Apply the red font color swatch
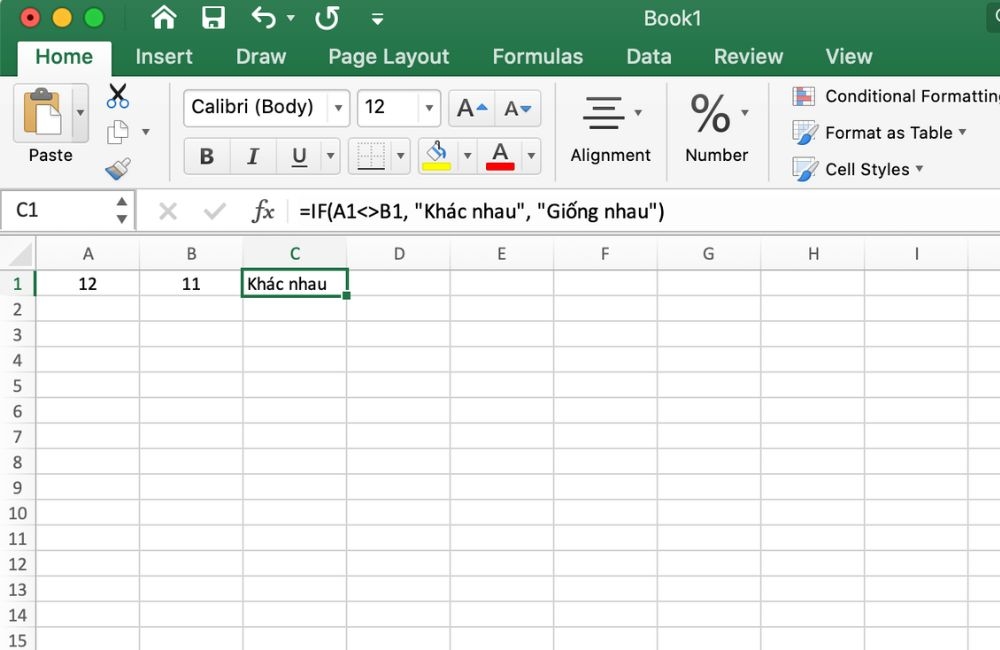 click(x=500, y=156)
